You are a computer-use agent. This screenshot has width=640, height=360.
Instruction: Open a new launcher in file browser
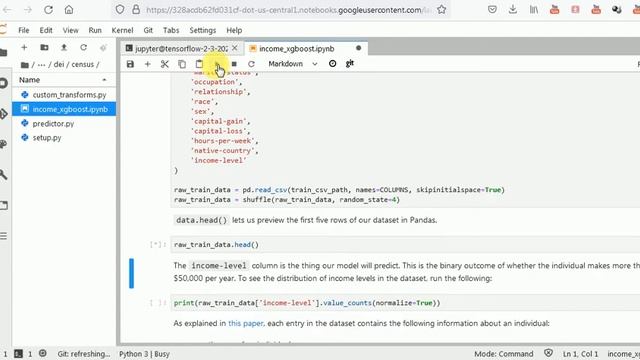(24, 48)
